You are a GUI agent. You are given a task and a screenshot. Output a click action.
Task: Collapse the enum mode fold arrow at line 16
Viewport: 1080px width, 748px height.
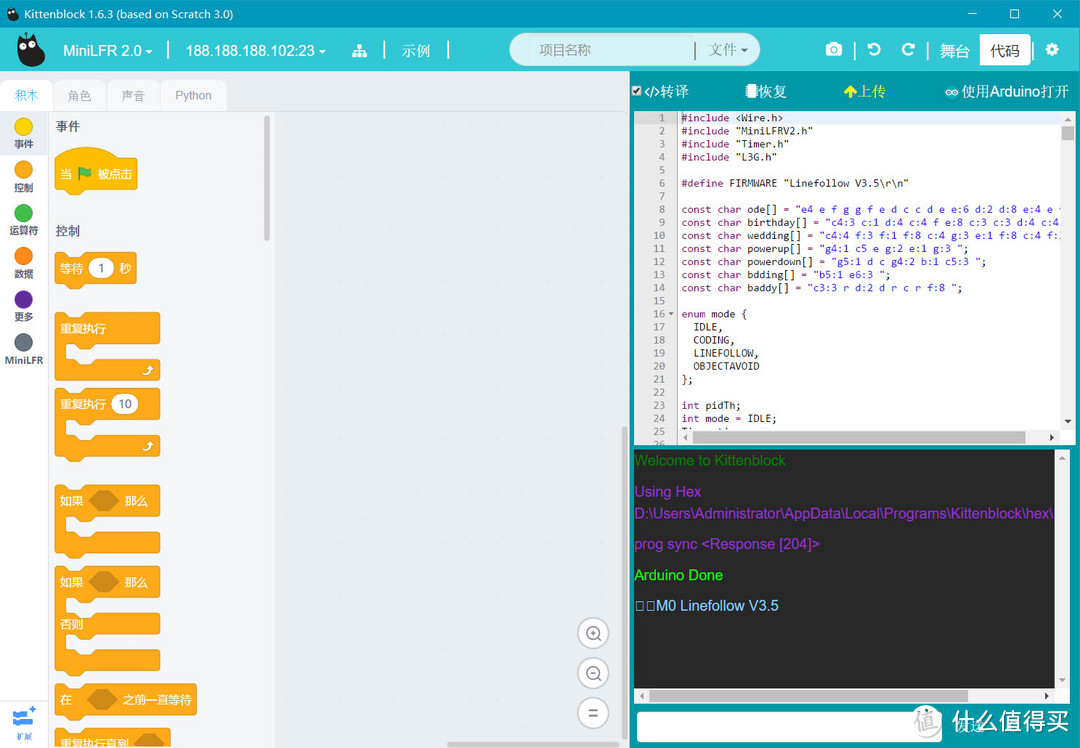pyautogui.click(x=671, y=314)
